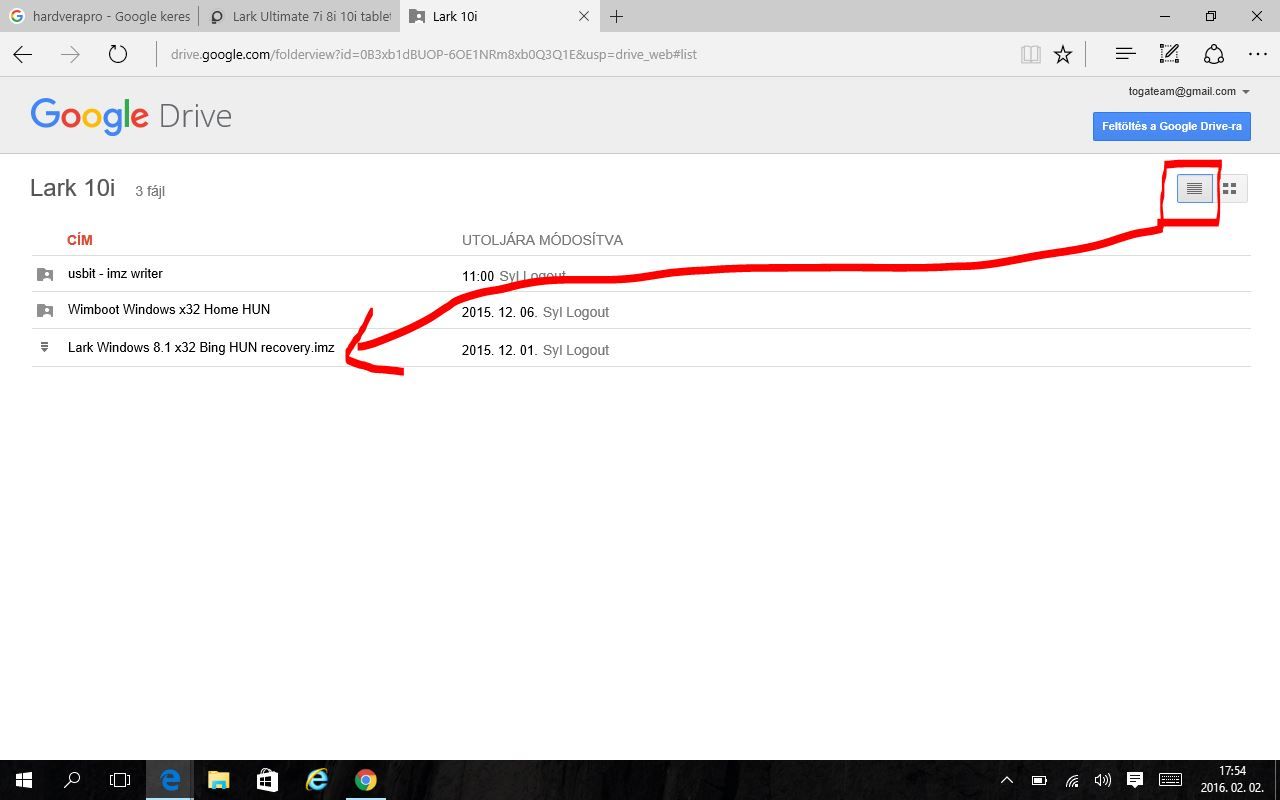Screen dimensions: 1280x800
Task: Open the Wi-Fi network tray icon
Action: (1071, 780)
